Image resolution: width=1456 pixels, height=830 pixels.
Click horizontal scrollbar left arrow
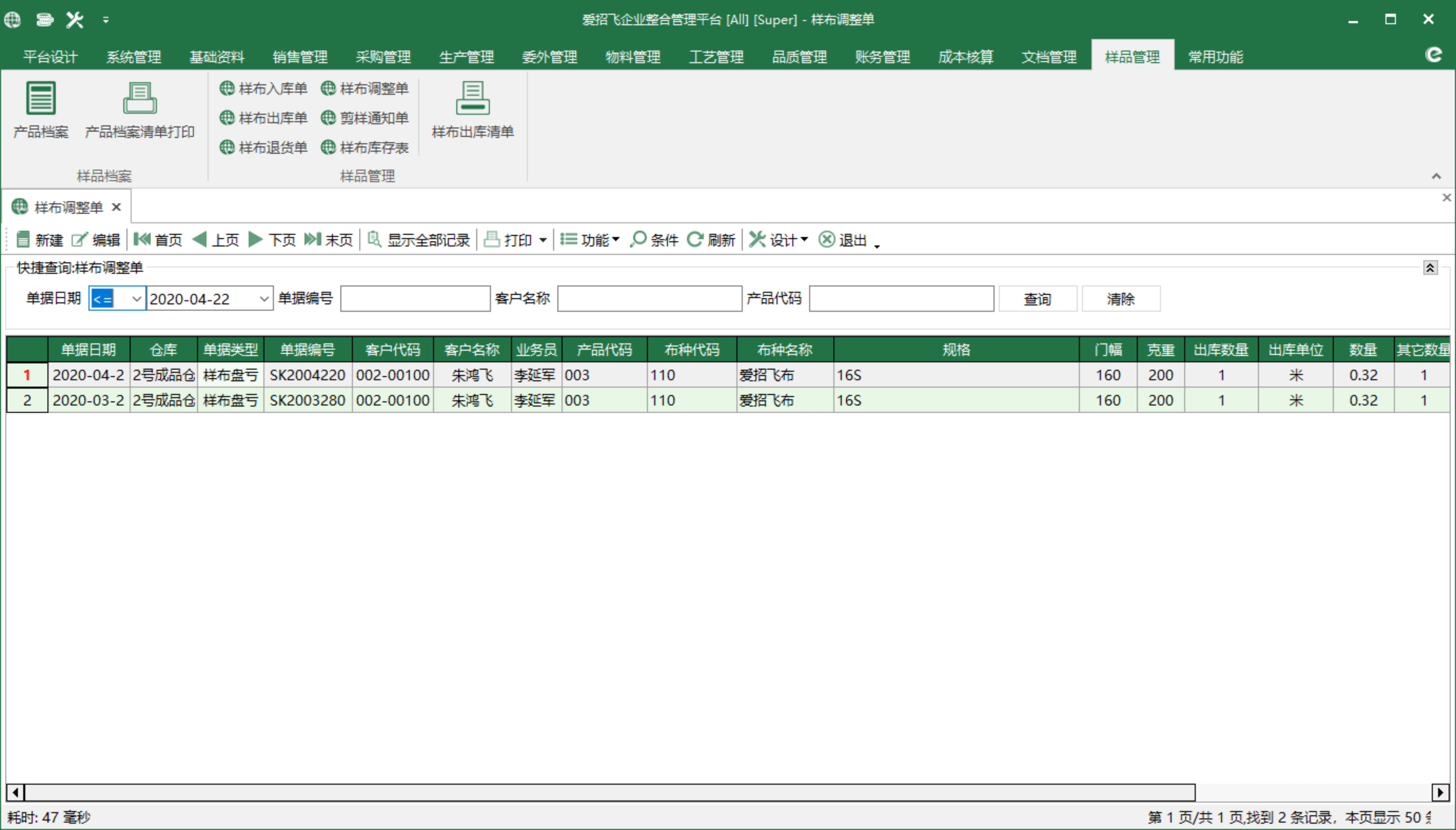click(x=15, y=792)
